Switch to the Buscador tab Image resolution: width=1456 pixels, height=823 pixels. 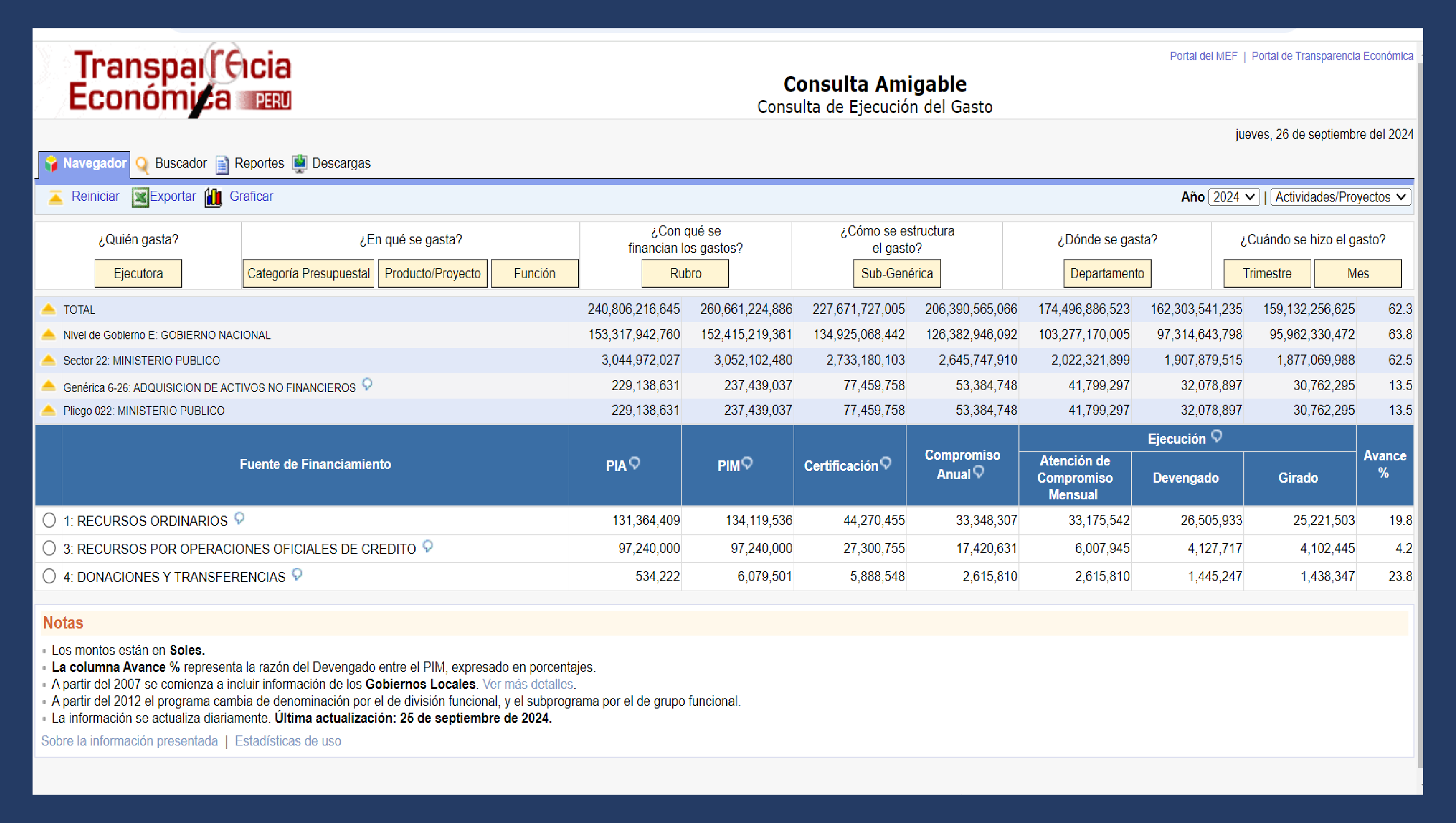(x=171, y=164)
